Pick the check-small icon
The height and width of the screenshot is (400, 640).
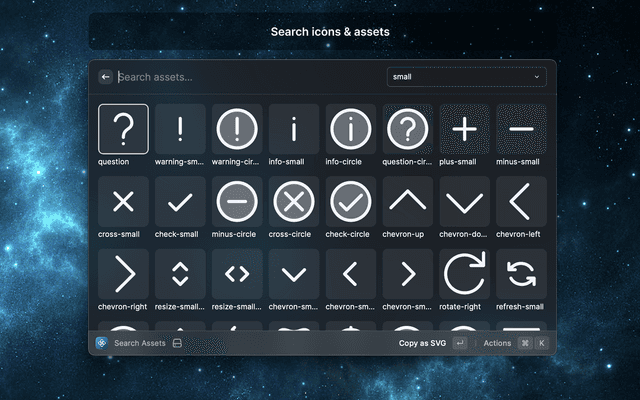tap(180, 201)
